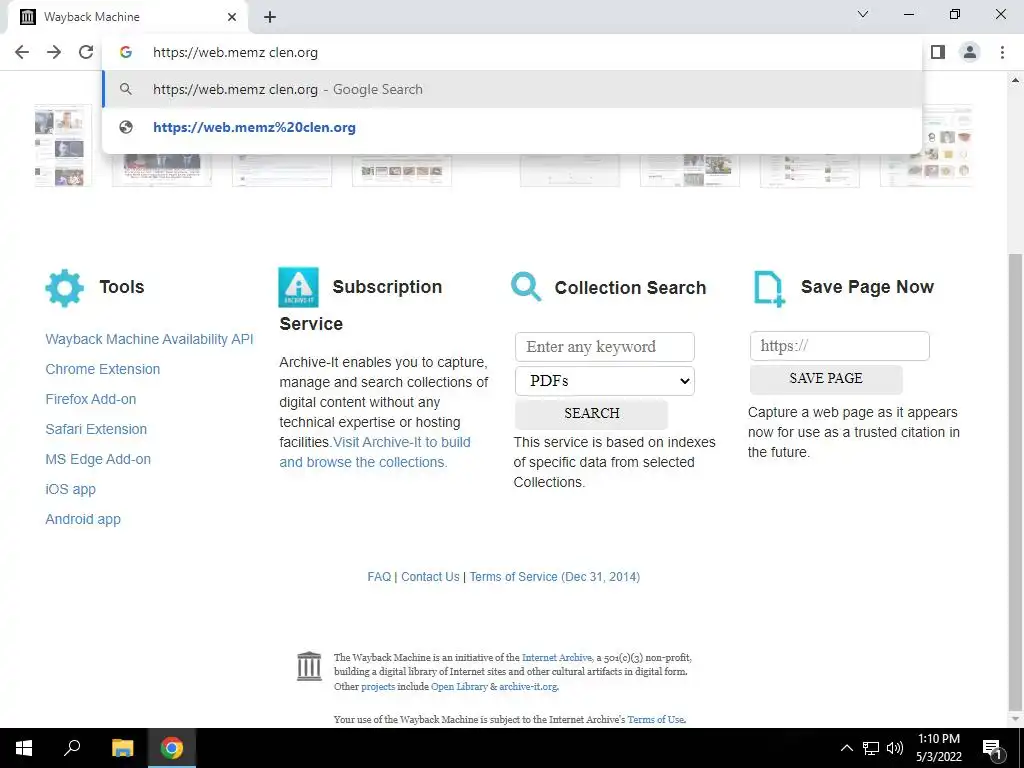
Task: Toggle the browser side panel
Action: [938, 52]
